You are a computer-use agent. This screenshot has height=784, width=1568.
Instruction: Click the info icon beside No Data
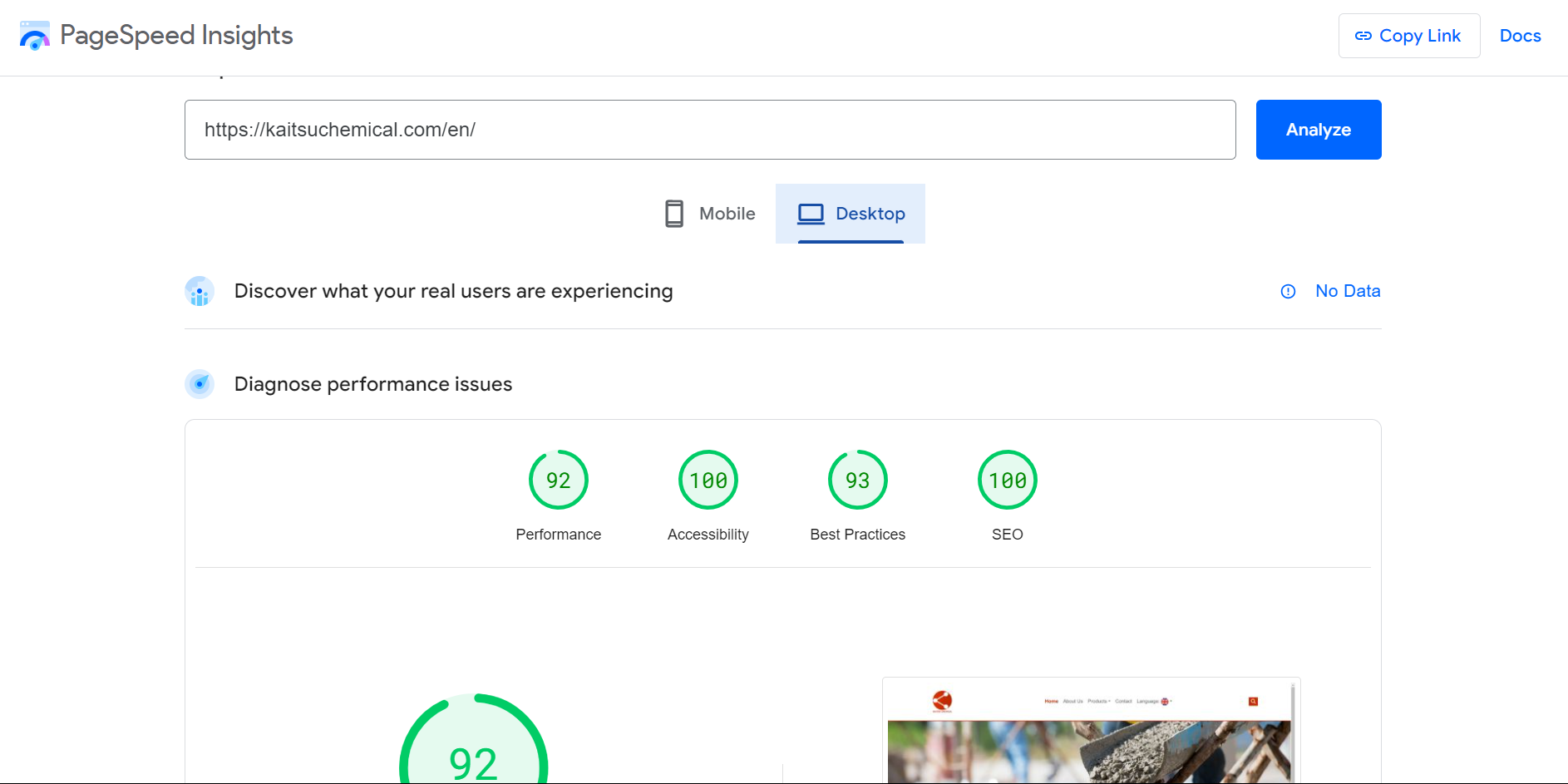point(1288,292)
